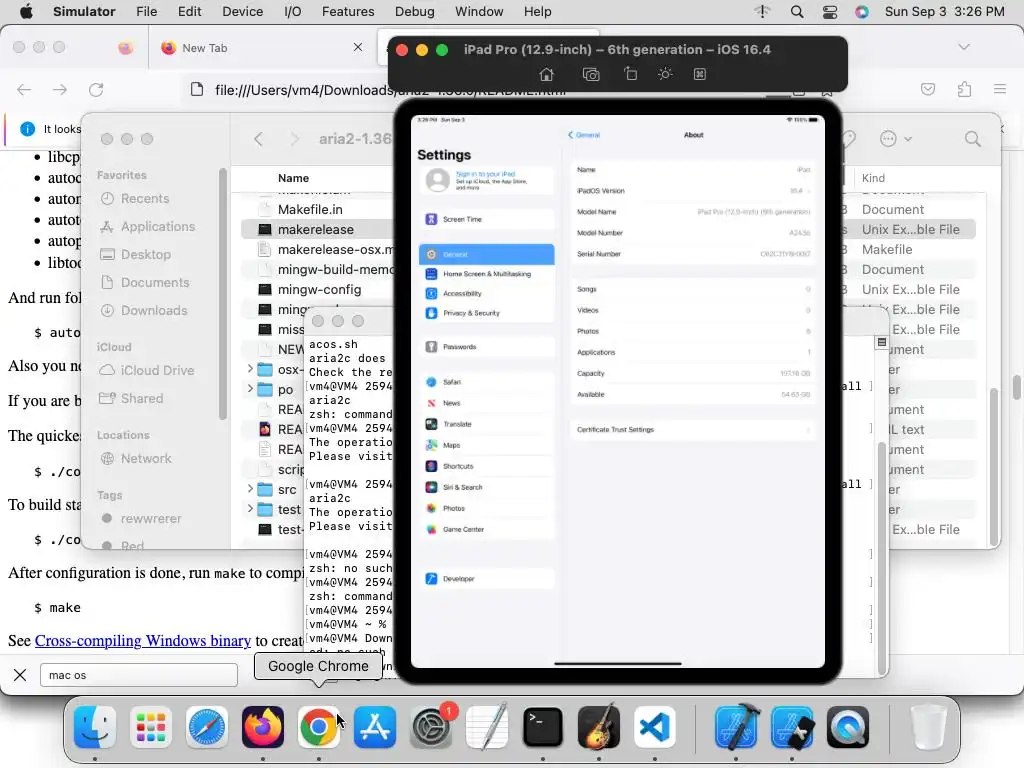
Task: Expand the test folder in Finder list
Action: (x=249, y=509)
